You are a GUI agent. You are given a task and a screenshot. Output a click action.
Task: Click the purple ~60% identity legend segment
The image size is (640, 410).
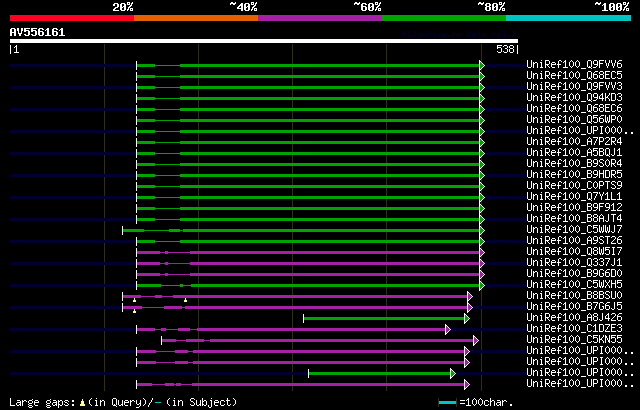click(x=320, y=18)
